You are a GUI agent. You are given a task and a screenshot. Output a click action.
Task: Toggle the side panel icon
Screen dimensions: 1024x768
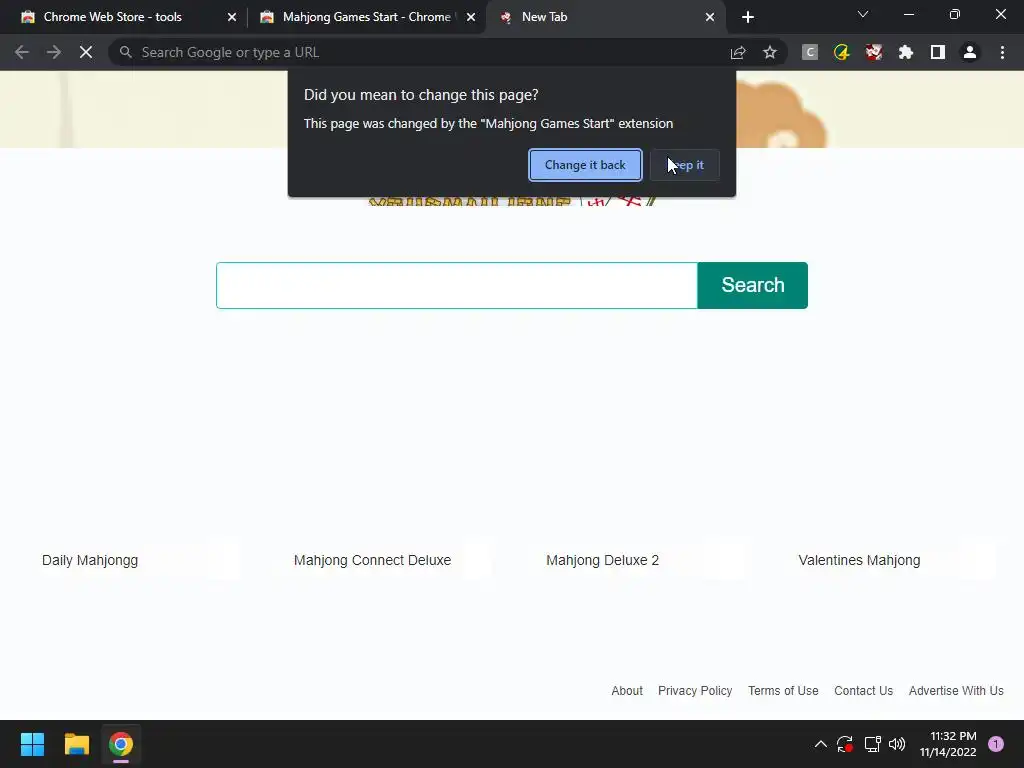point(938,52)
